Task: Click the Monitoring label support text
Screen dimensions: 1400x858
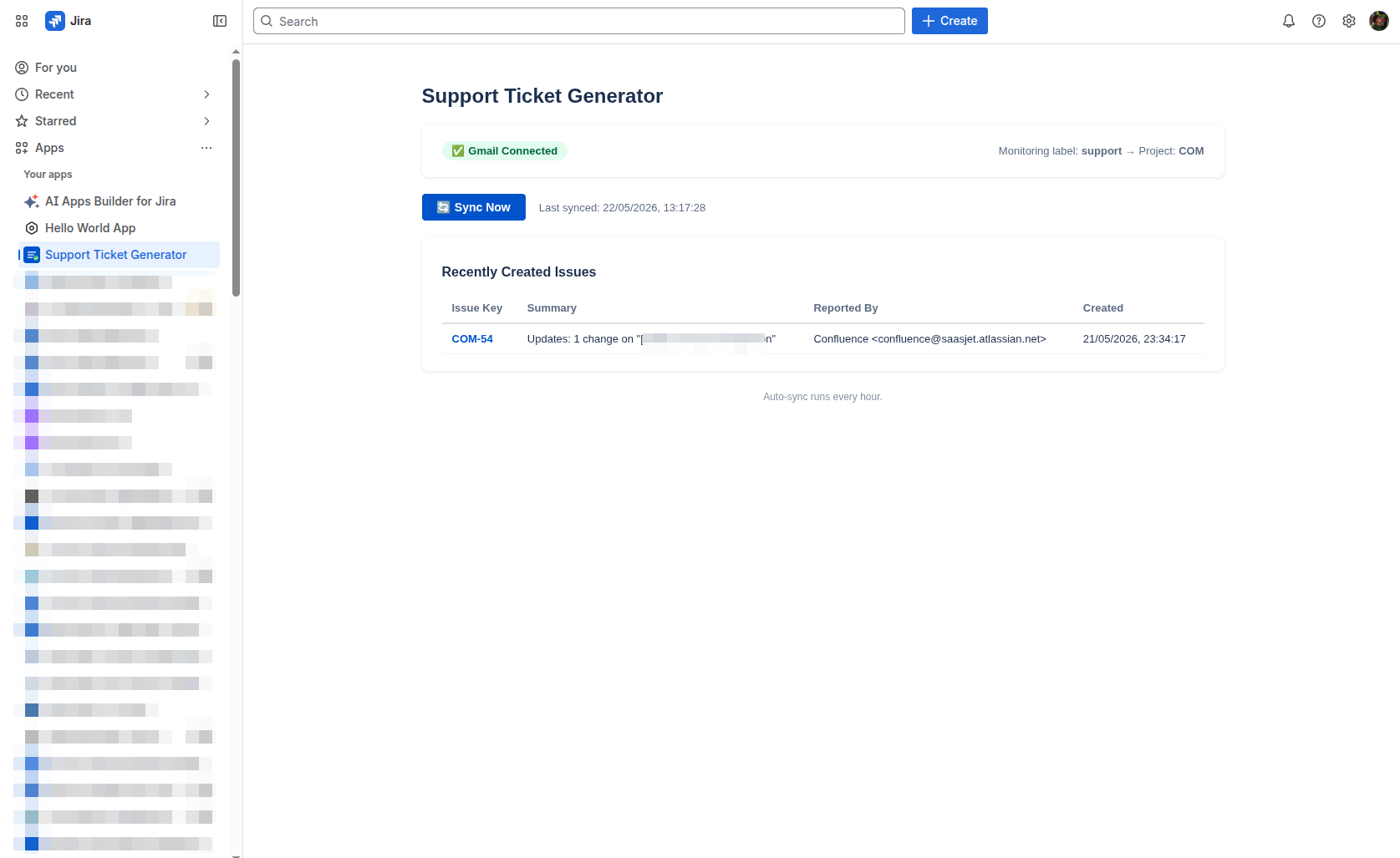Action: pyautogui.click(x=1060, y=151)
